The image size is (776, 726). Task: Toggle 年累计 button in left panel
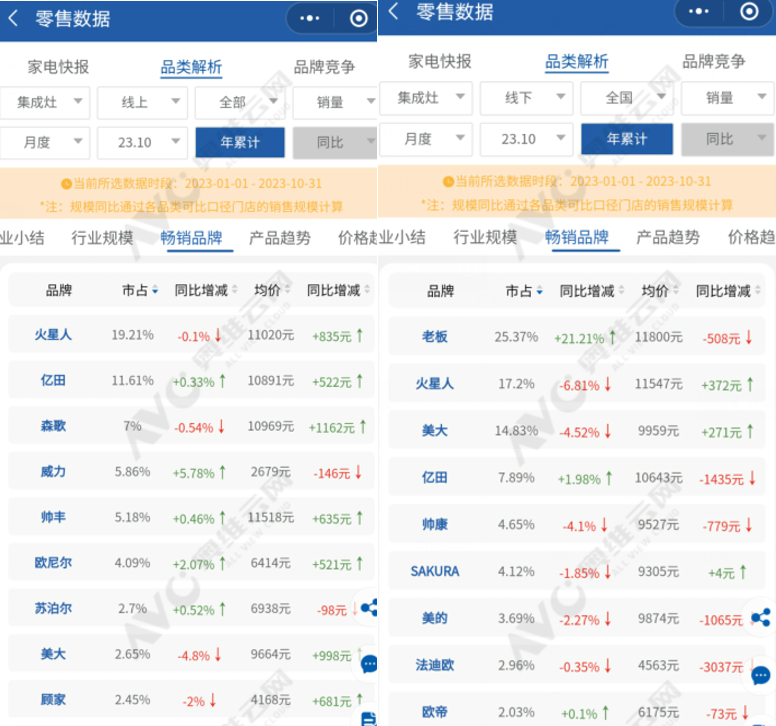(240, 143)
